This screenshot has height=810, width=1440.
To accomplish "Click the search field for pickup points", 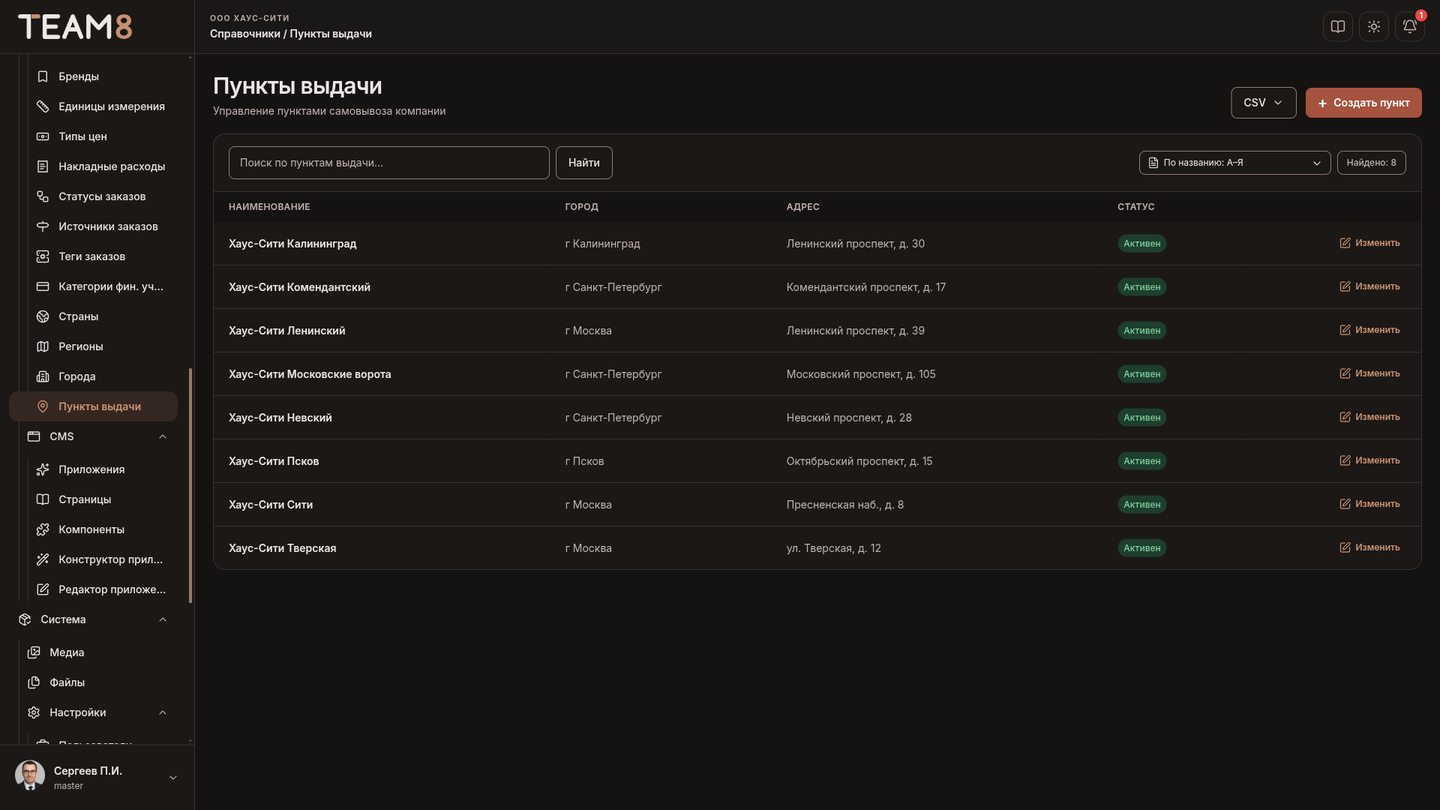I will [x=389, y=163].
